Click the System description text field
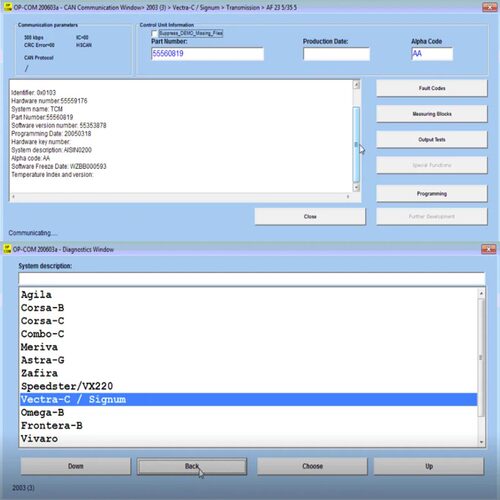 (252, 278)
